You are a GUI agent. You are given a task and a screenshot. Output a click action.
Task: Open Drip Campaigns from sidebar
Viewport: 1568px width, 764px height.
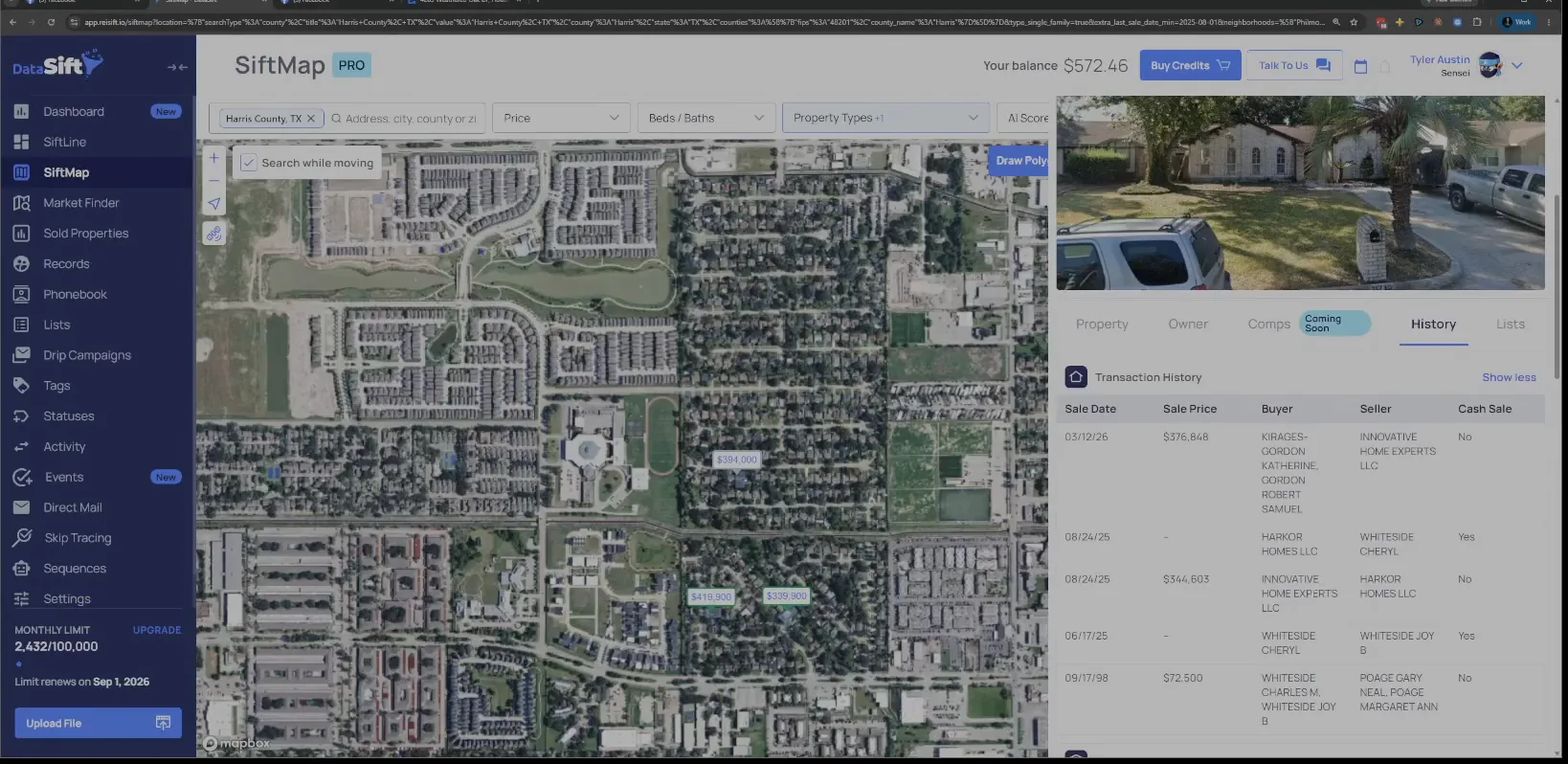tap(87, 355)
